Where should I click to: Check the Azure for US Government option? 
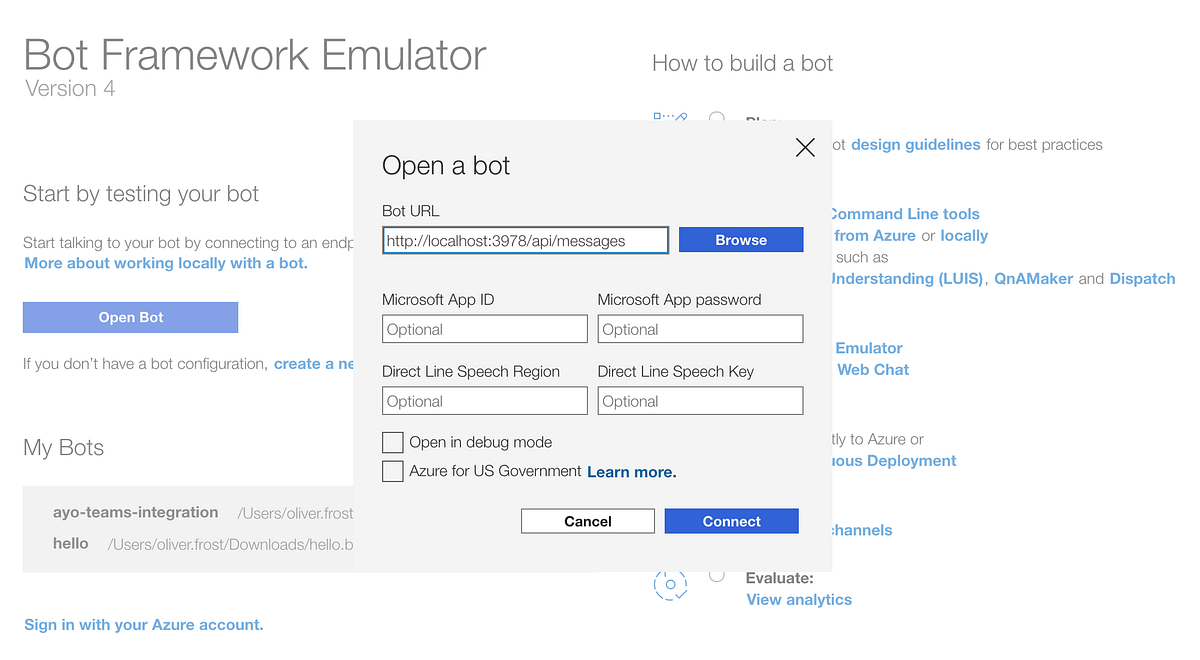click(392, 471)
